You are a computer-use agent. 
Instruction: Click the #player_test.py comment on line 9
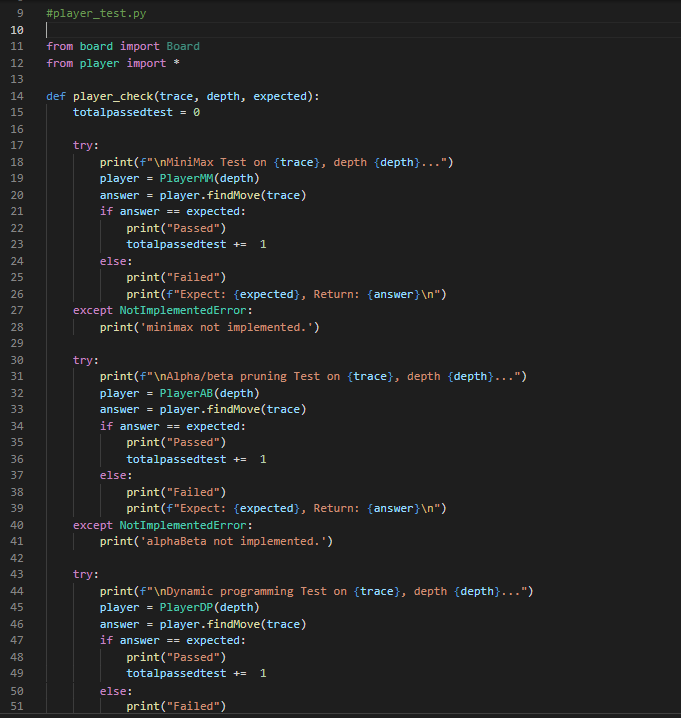pyautogui.click(x=96, y=13)
